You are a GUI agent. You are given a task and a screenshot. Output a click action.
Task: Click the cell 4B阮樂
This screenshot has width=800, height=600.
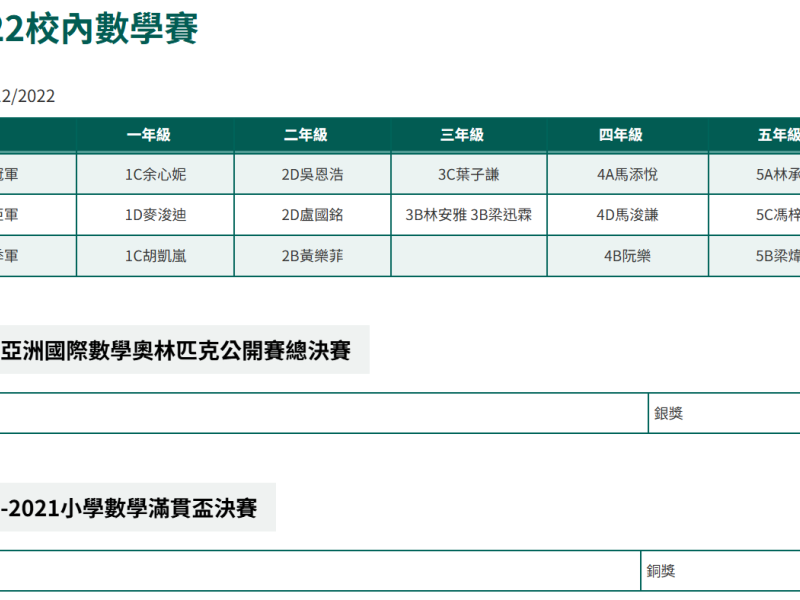point(627,256)
